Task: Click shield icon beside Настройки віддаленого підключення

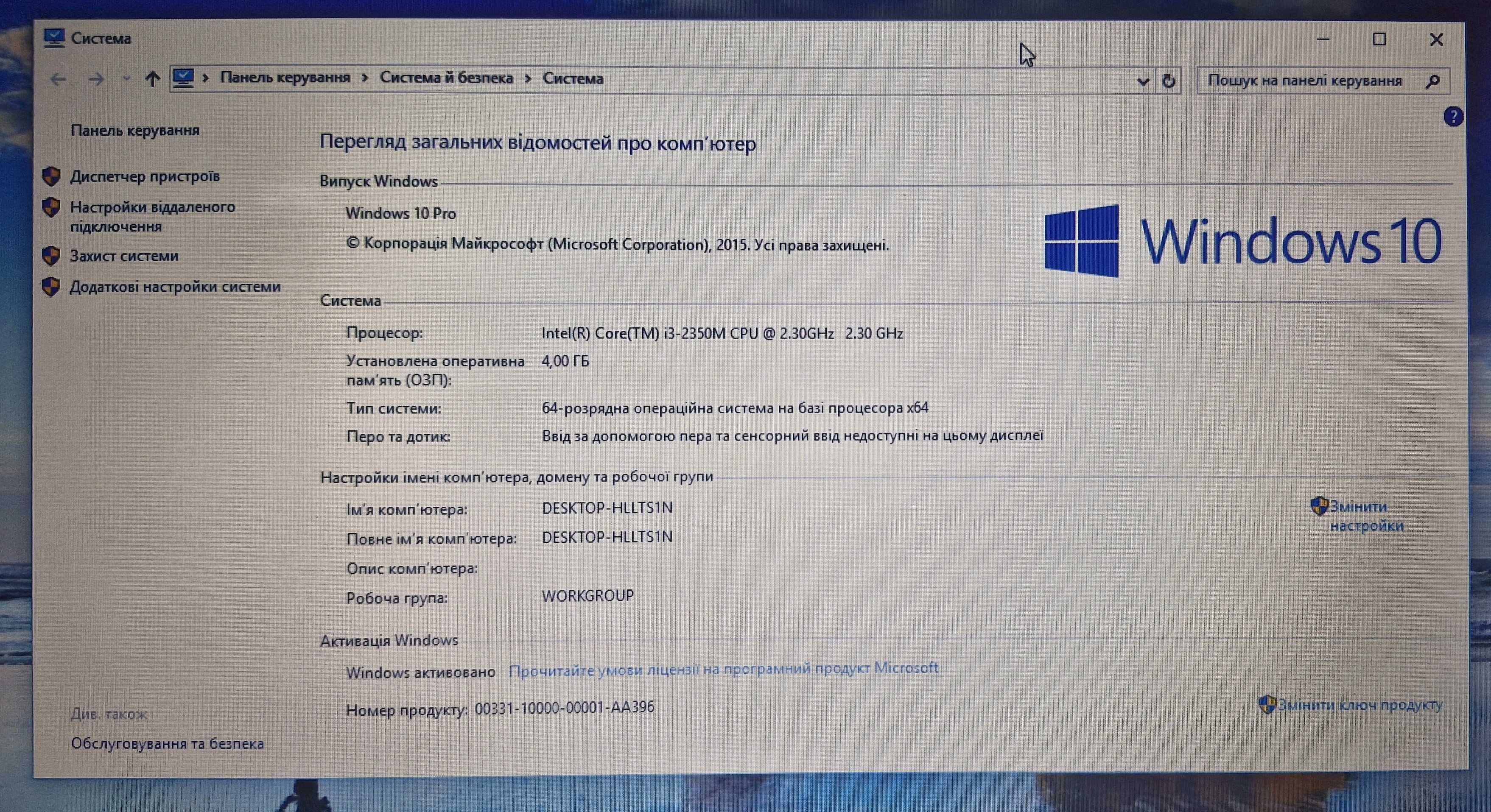Action: pyautogui.click(x=51, y=207)
